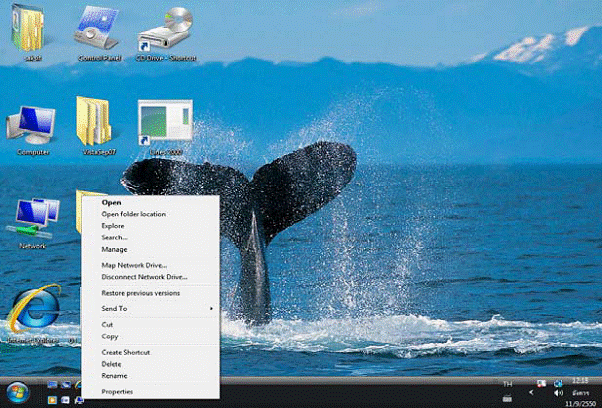602x408 pixels.
Task: Select the top-left user folder icon
Action: pyautogui.click(x=28, y=31)
